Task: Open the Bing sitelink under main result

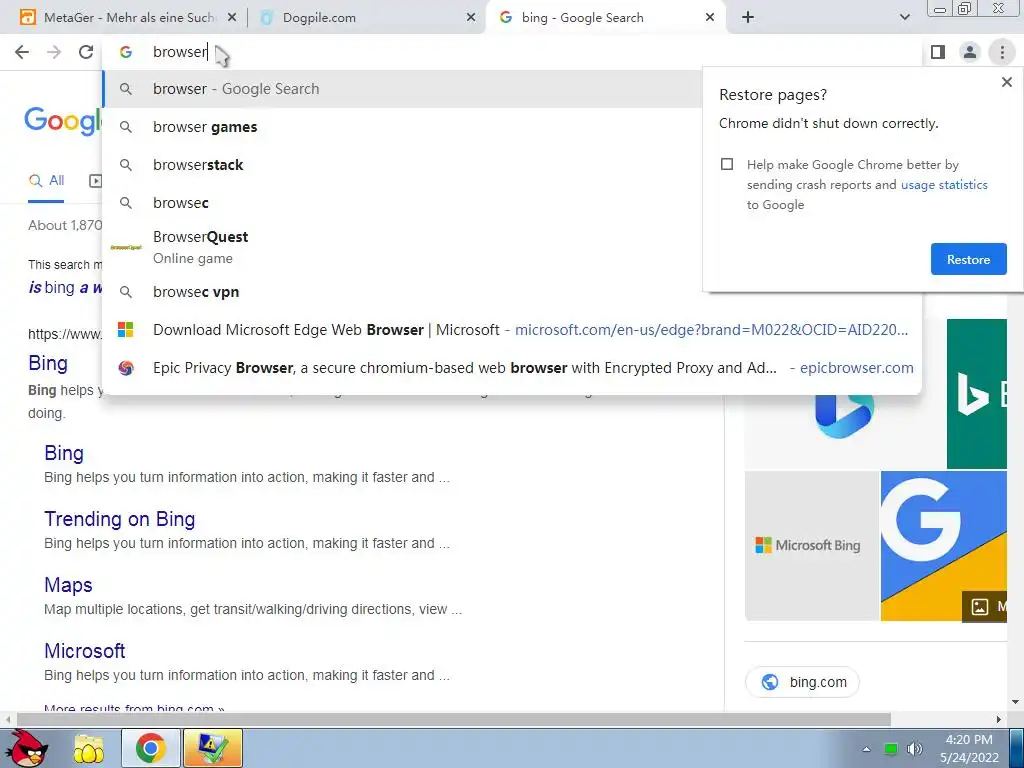Action: tap(64, 453)
